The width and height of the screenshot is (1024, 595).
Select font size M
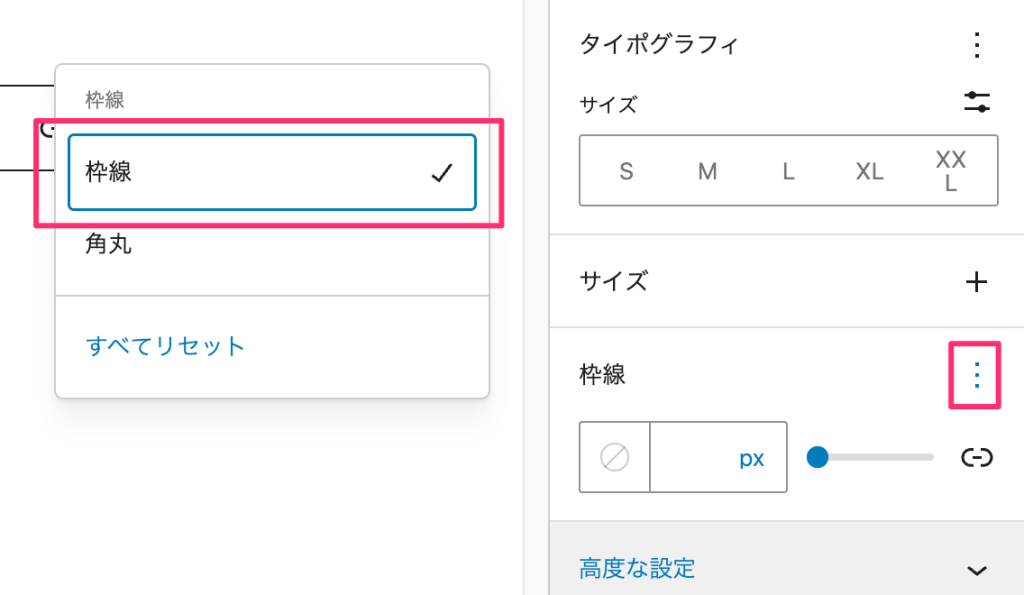coord(707,171)
